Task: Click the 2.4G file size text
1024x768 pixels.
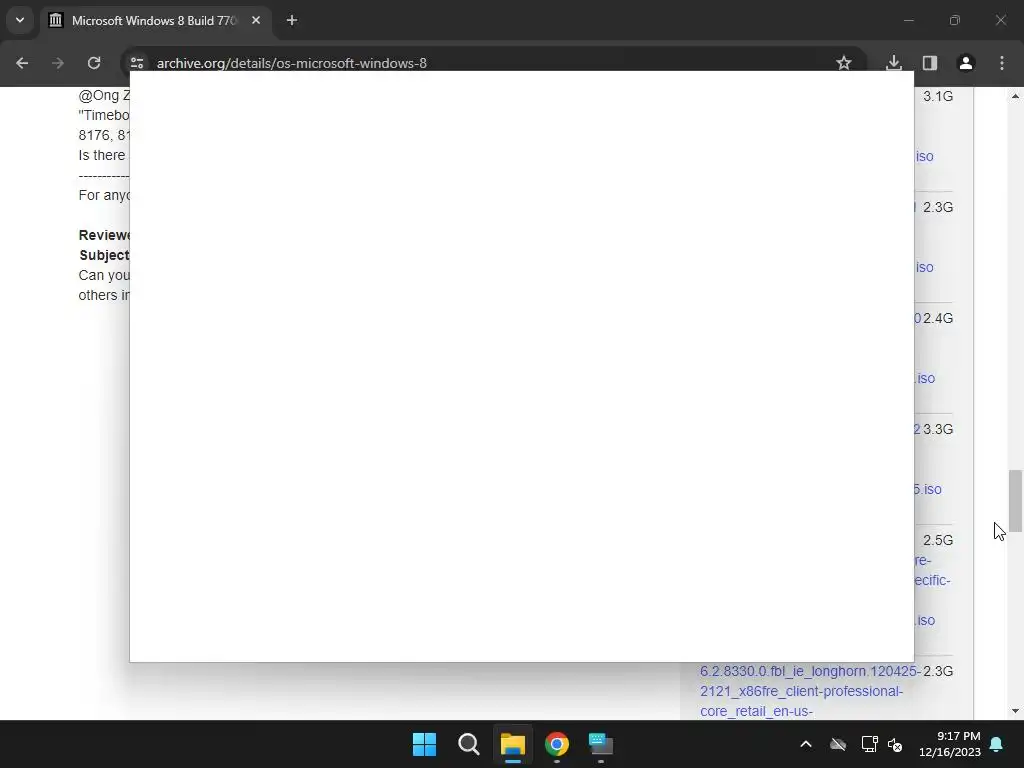Action: tap(938, 318)
